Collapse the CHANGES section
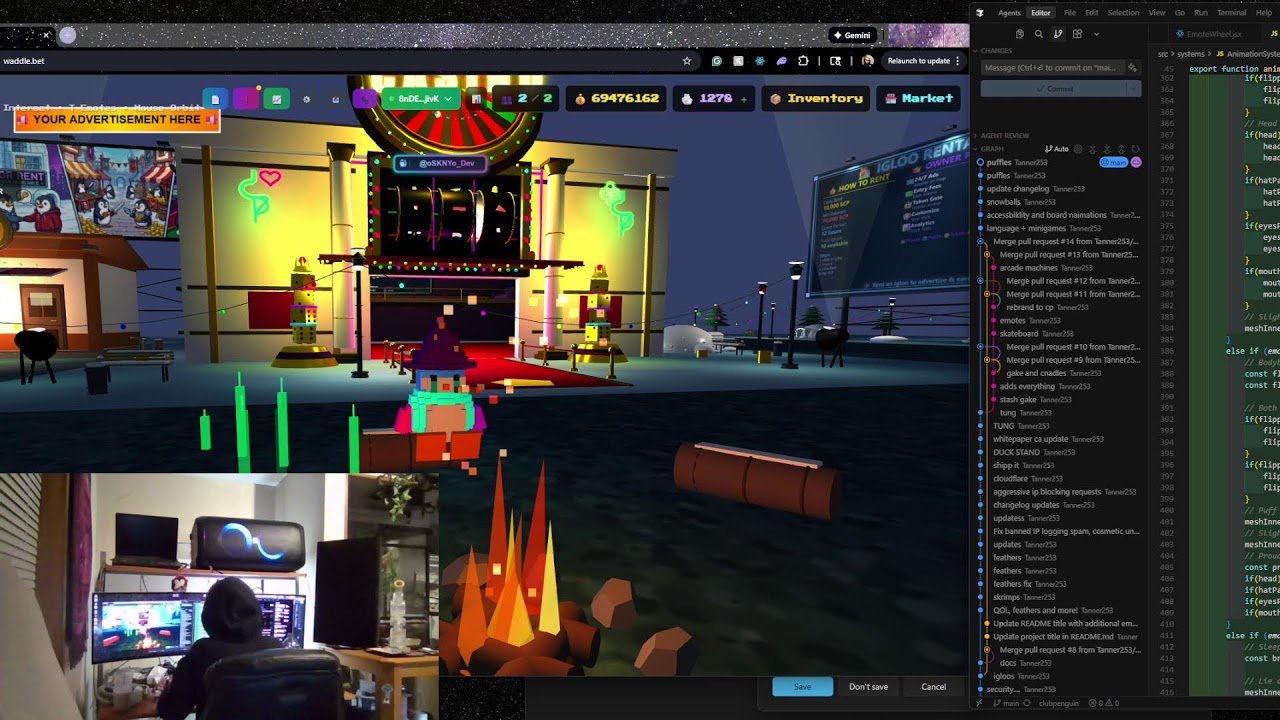 (x=997, y=51)
